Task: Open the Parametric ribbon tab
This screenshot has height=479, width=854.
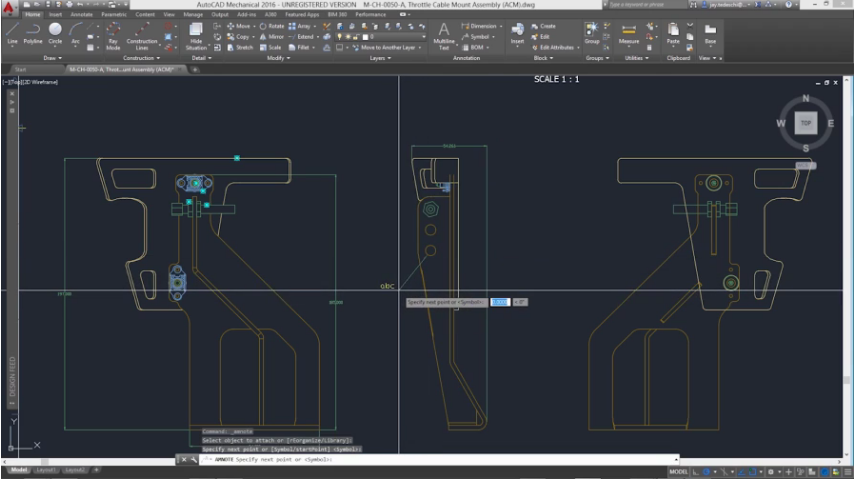Action: [114, 15]
